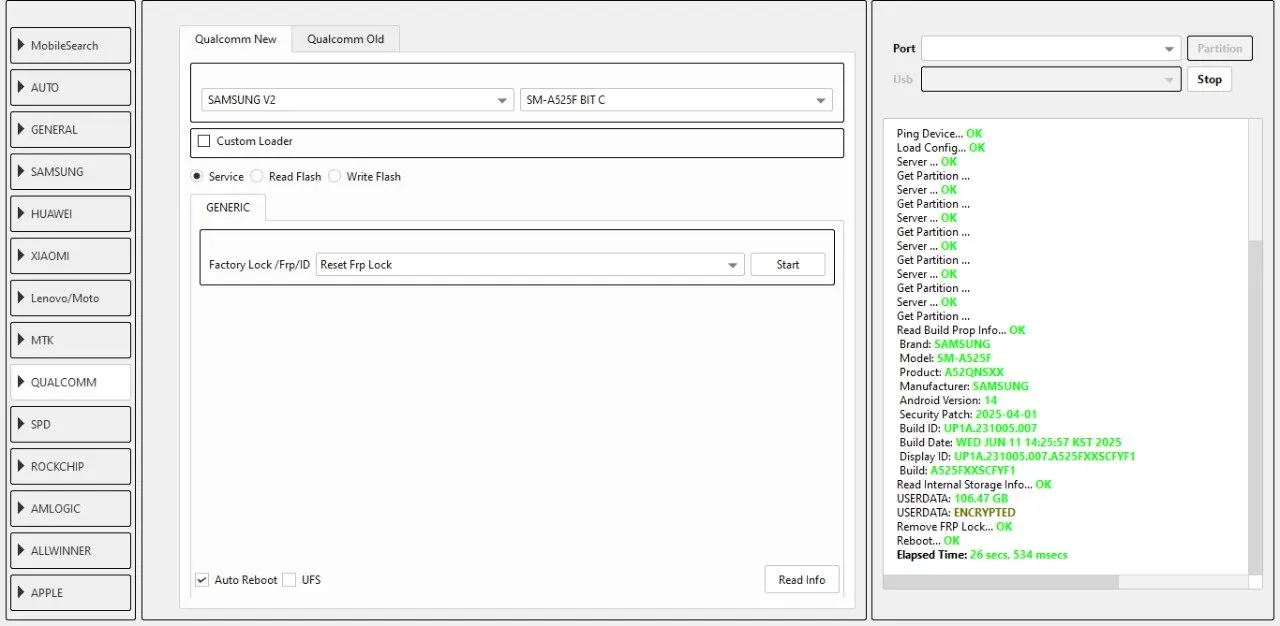Viewport: 1280px width, 626px height.
Task: Expand the Reset Frp Lock dropdown
Action: (529, 265)
